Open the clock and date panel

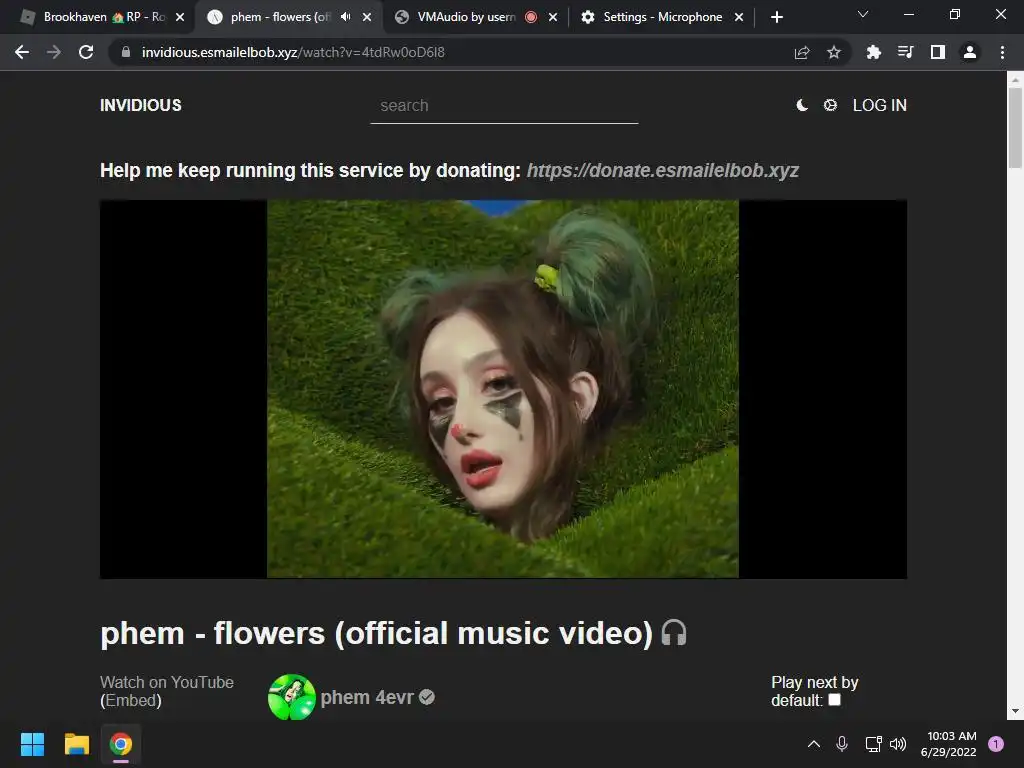pyautogui.click(x=948, y=744)
